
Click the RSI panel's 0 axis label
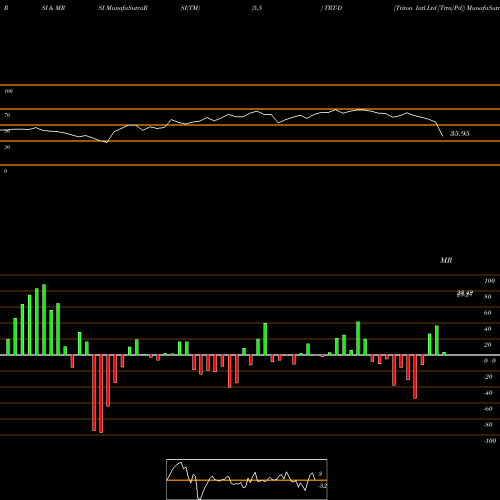tap(5, 171)
